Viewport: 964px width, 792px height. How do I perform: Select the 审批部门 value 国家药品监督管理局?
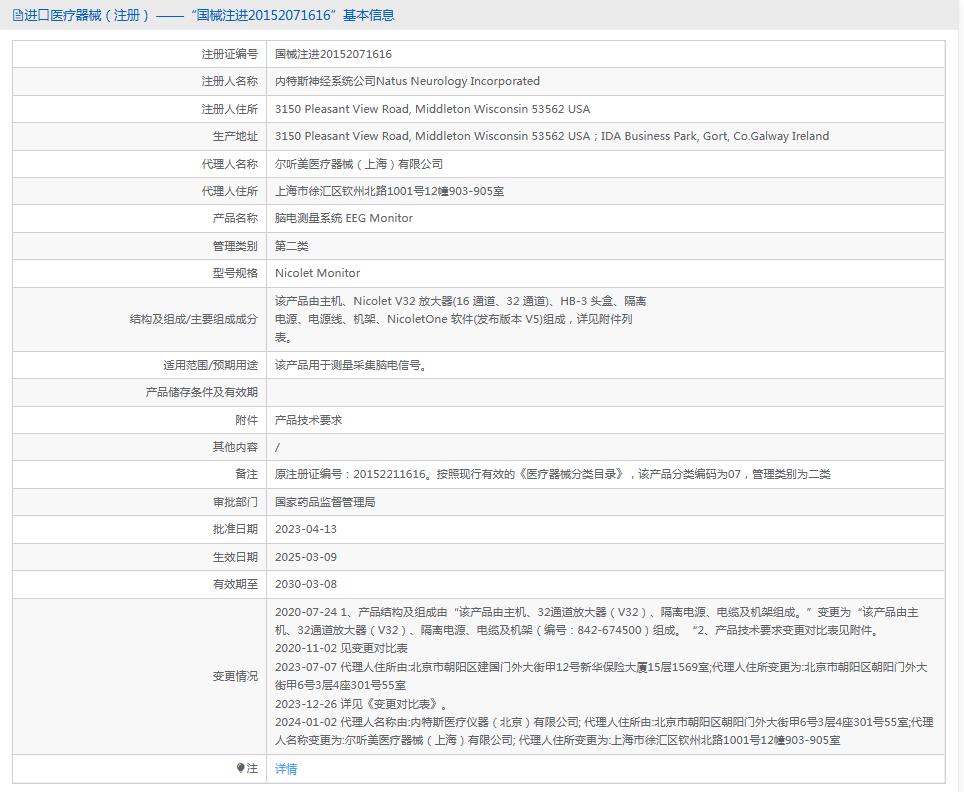pyautogui.click(x=329, y=502)
